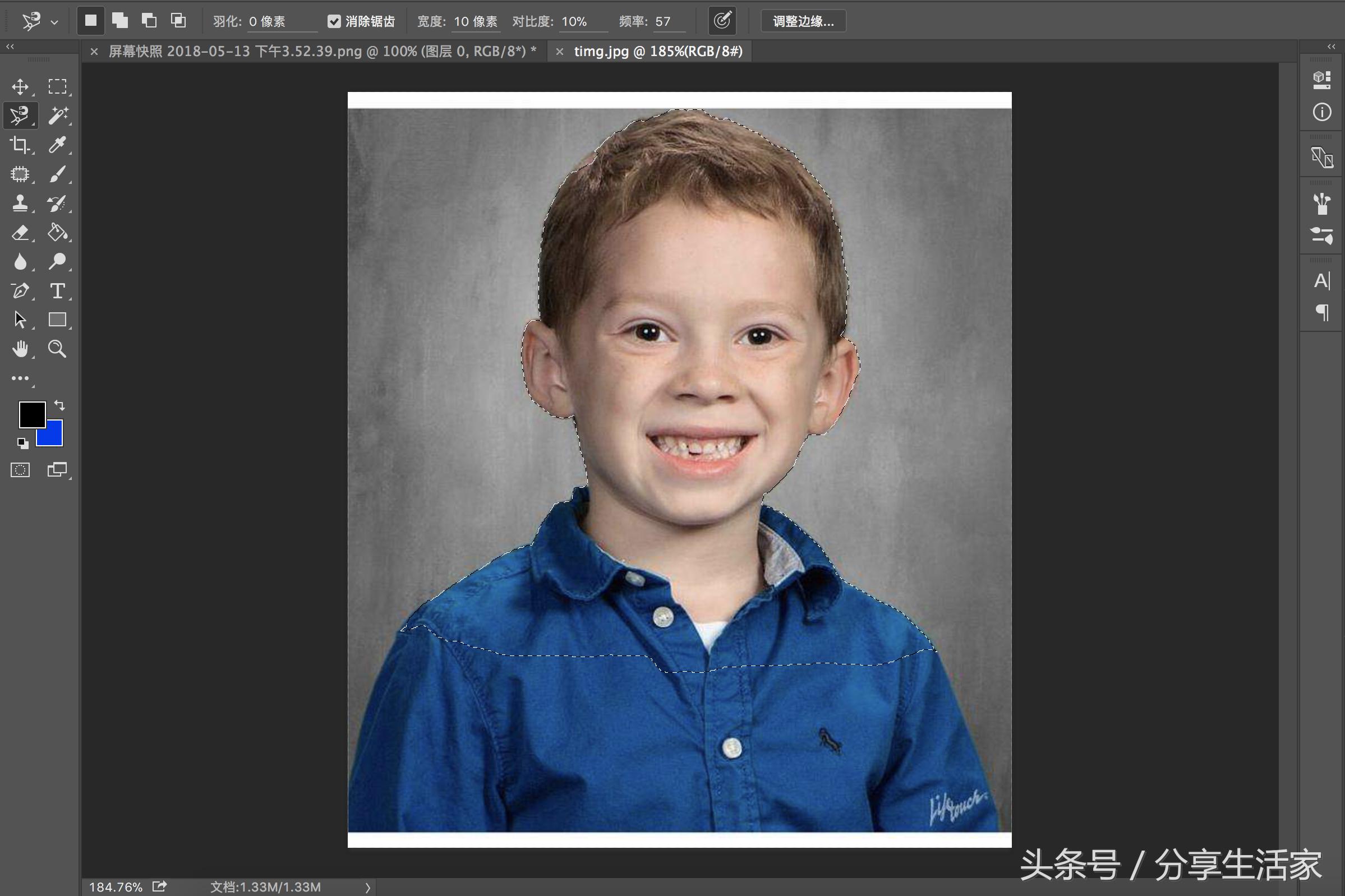The image size is (1345, 896).
Task: Select the Crop tool
Action: [x=20, y=145]
